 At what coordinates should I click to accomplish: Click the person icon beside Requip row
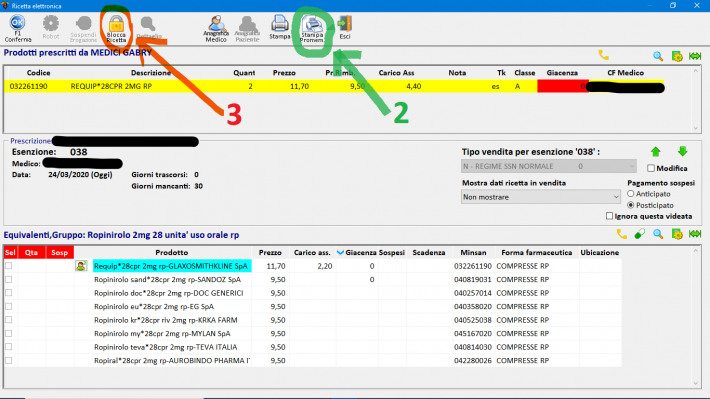point(81,266)
